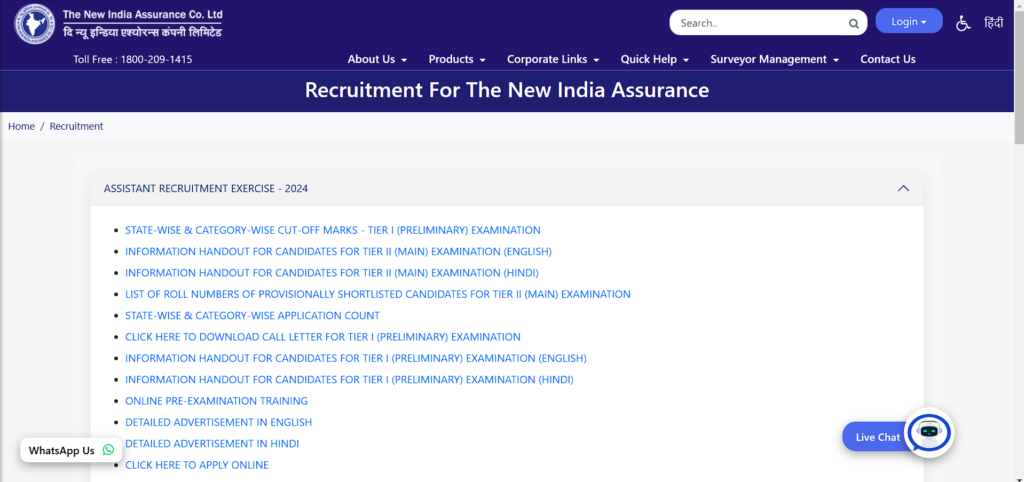Switch language to हिंदी

[x=993, y=22]
